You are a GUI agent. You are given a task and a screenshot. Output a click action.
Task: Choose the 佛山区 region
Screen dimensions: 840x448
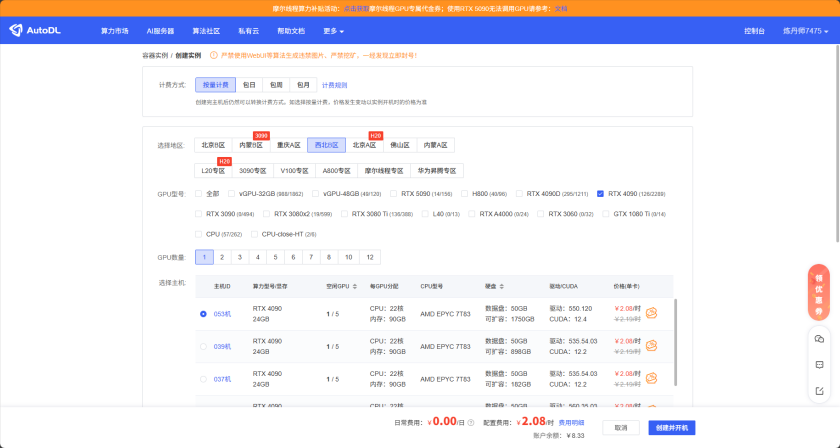coord(400,145)
